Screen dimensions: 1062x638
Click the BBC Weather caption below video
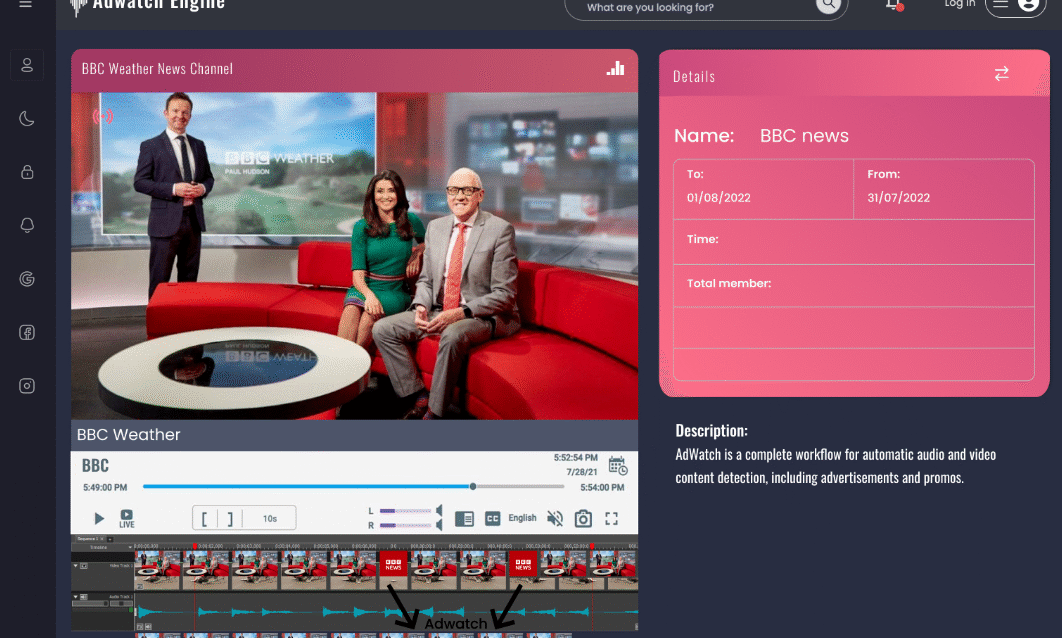coord(129,435)
